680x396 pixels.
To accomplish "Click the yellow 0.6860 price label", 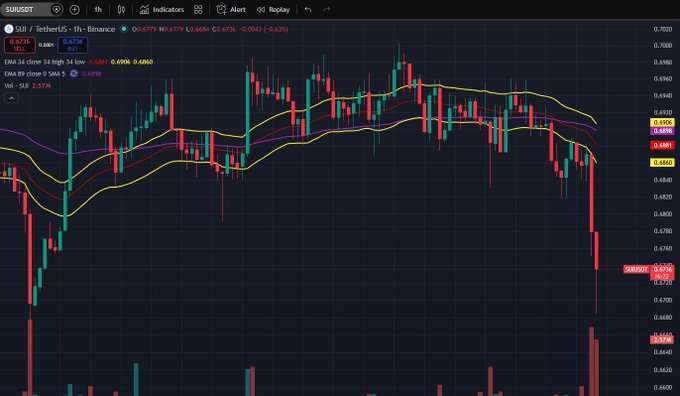I will (662, 163).
